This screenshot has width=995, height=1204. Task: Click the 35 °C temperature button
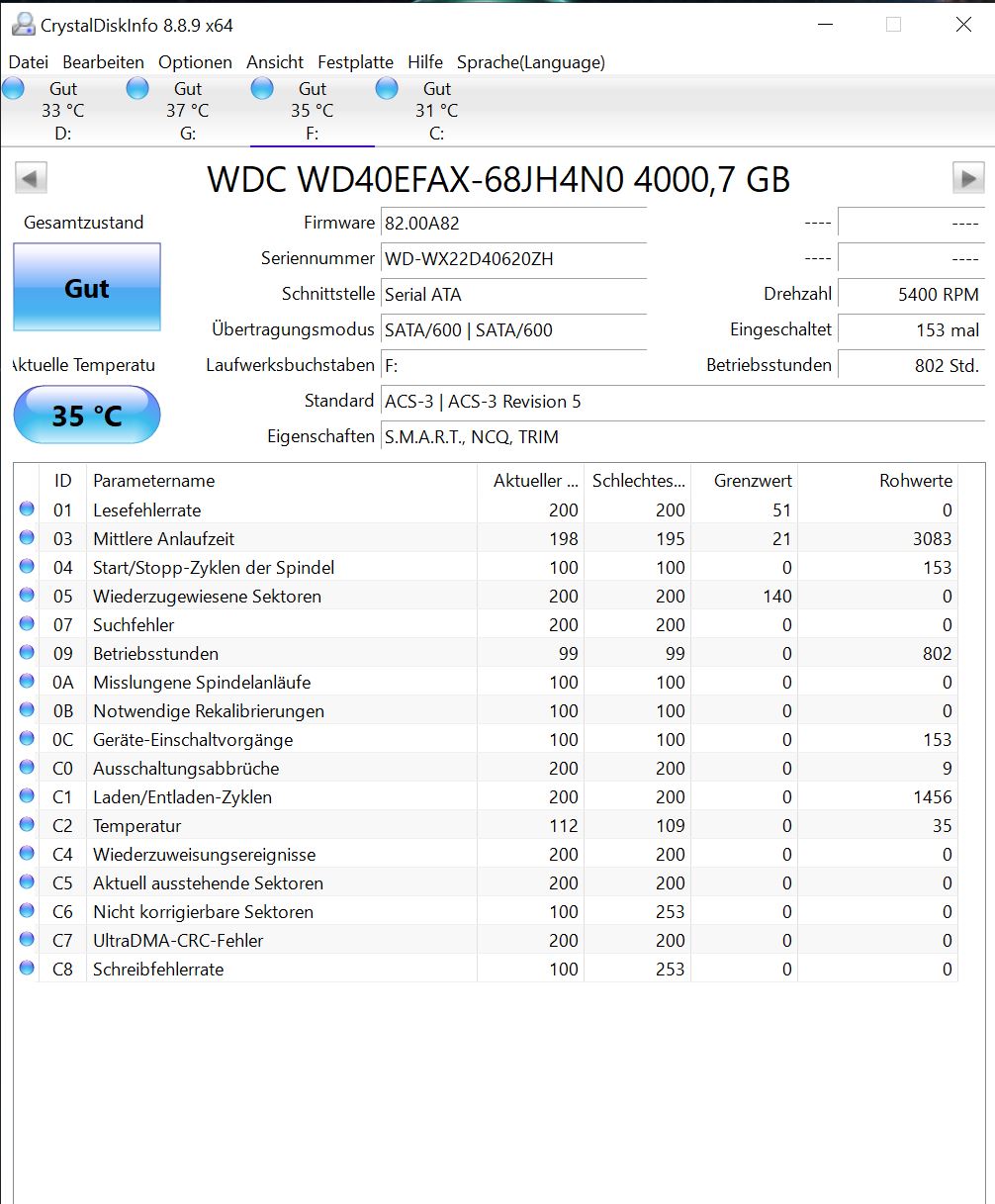tap(87, 416)
